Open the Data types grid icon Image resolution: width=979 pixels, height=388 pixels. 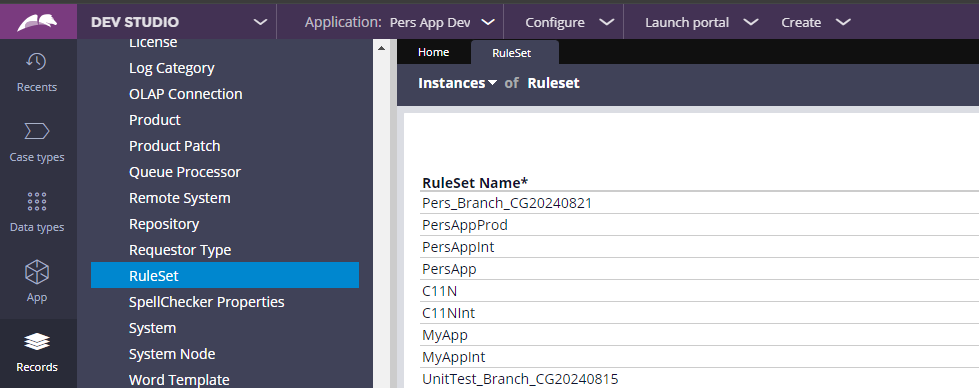point(37,202)
